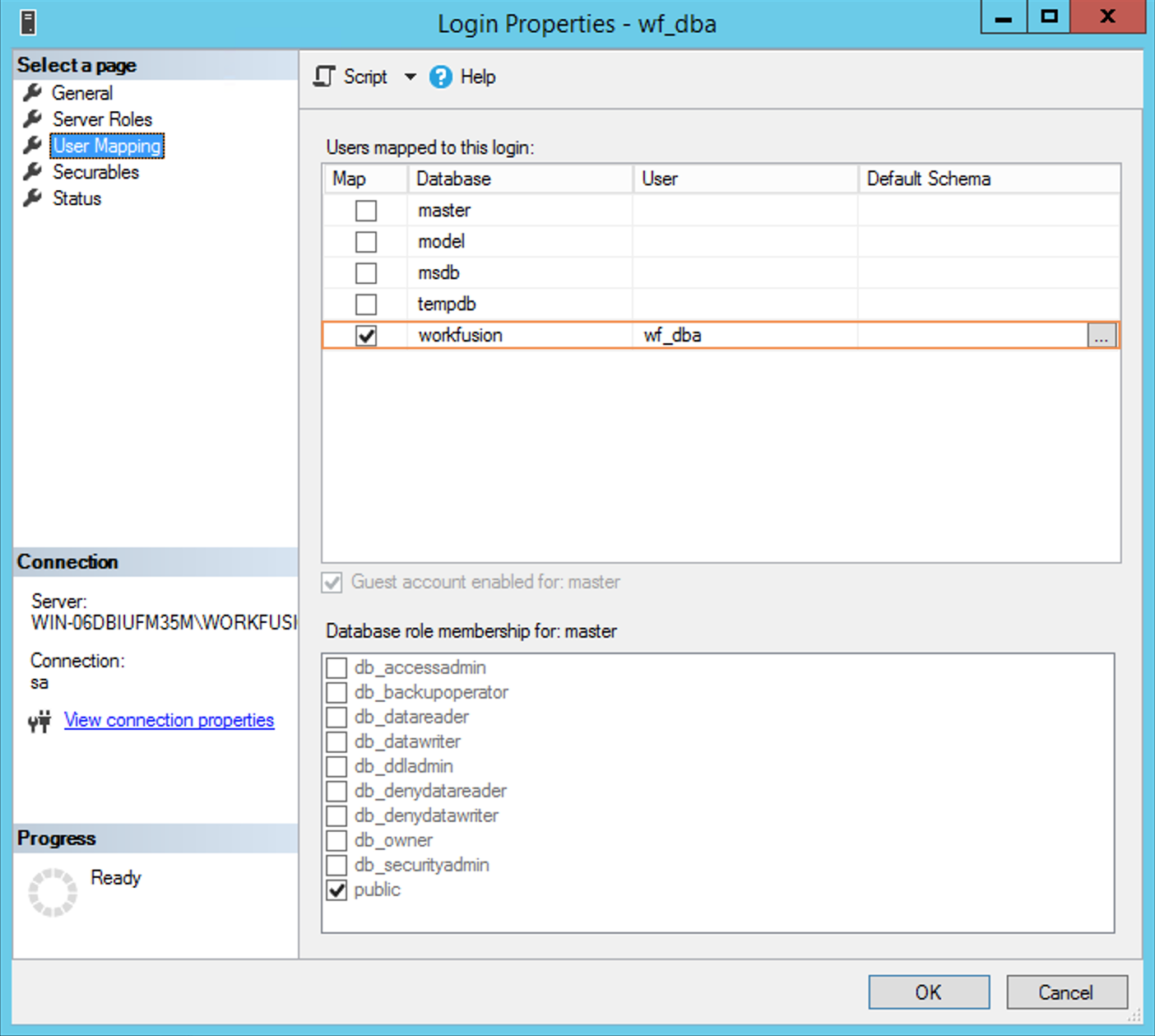Open View connection properties link
The image size is (1155, 1036).
[x=169, y=720]
